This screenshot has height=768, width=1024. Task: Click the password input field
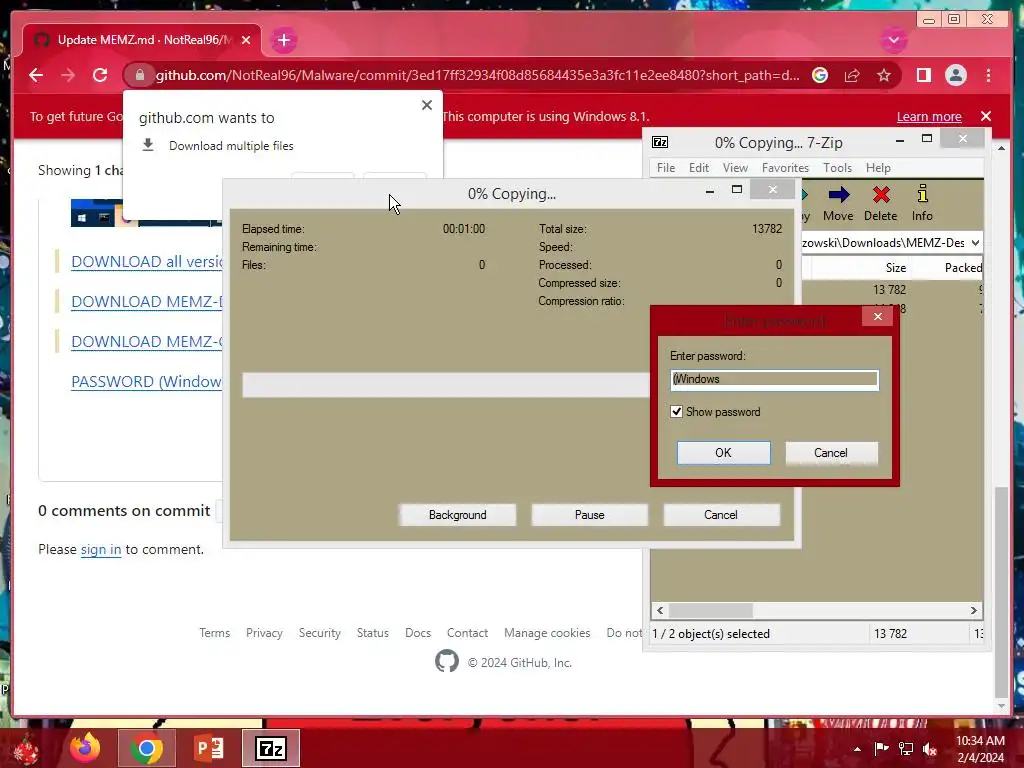point(775,379)
